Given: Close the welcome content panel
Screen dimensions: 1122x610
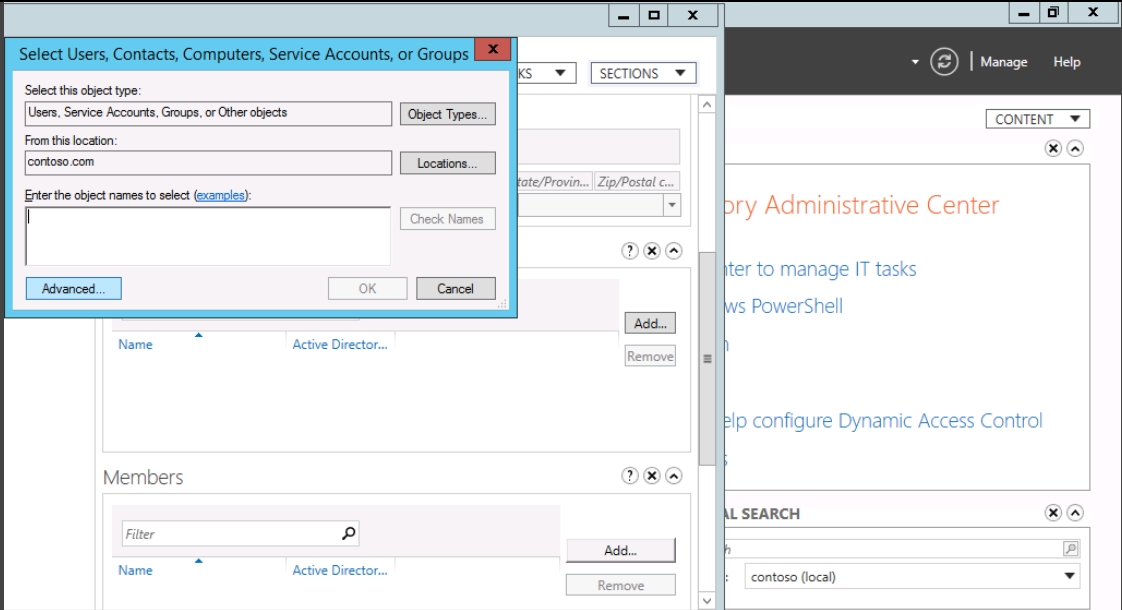Looking at the screenshot, I should pyautogui.click(x=1053, y=148).
